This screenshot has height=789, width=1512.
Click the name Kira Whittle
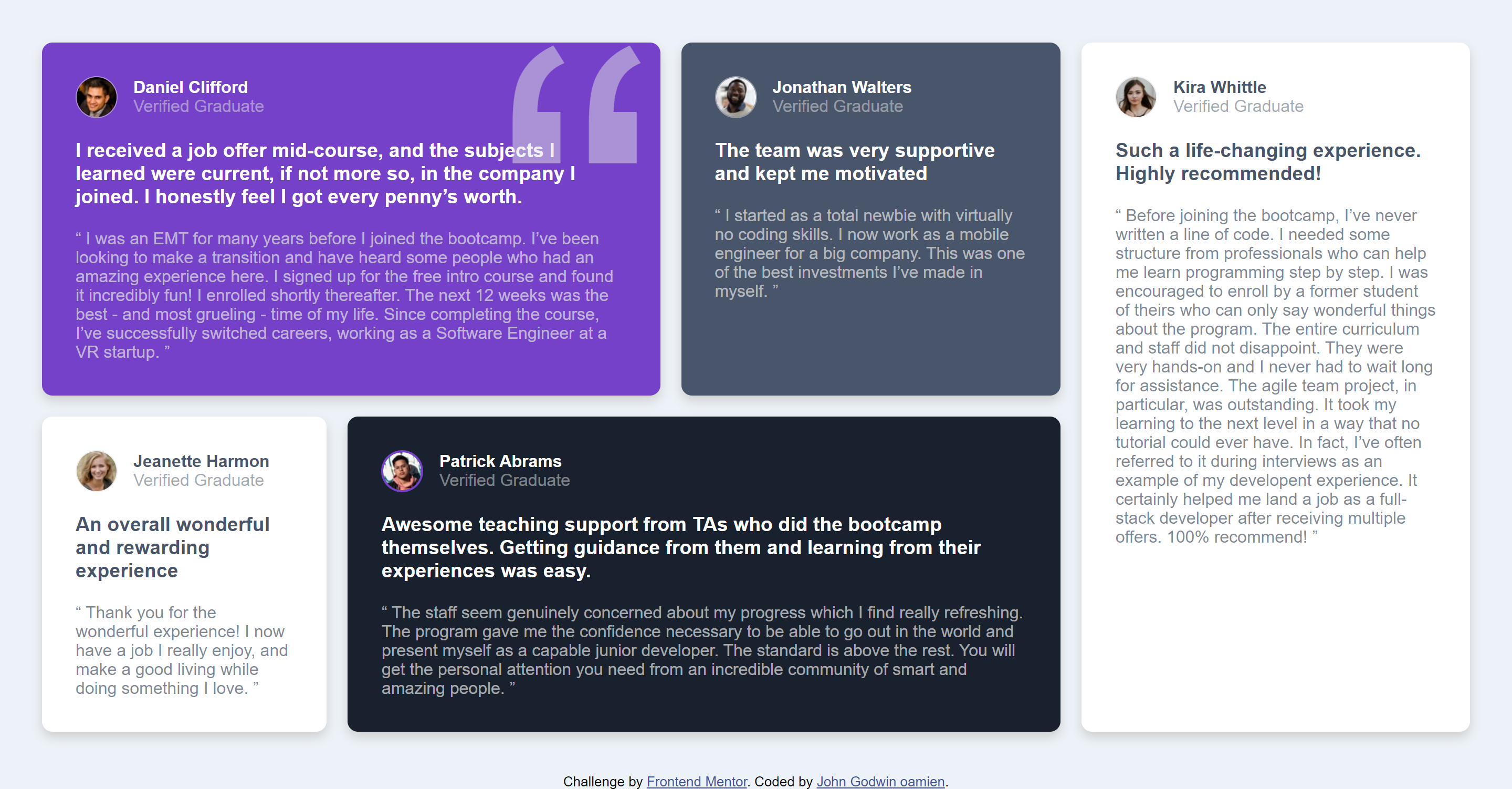point(1220,87)
